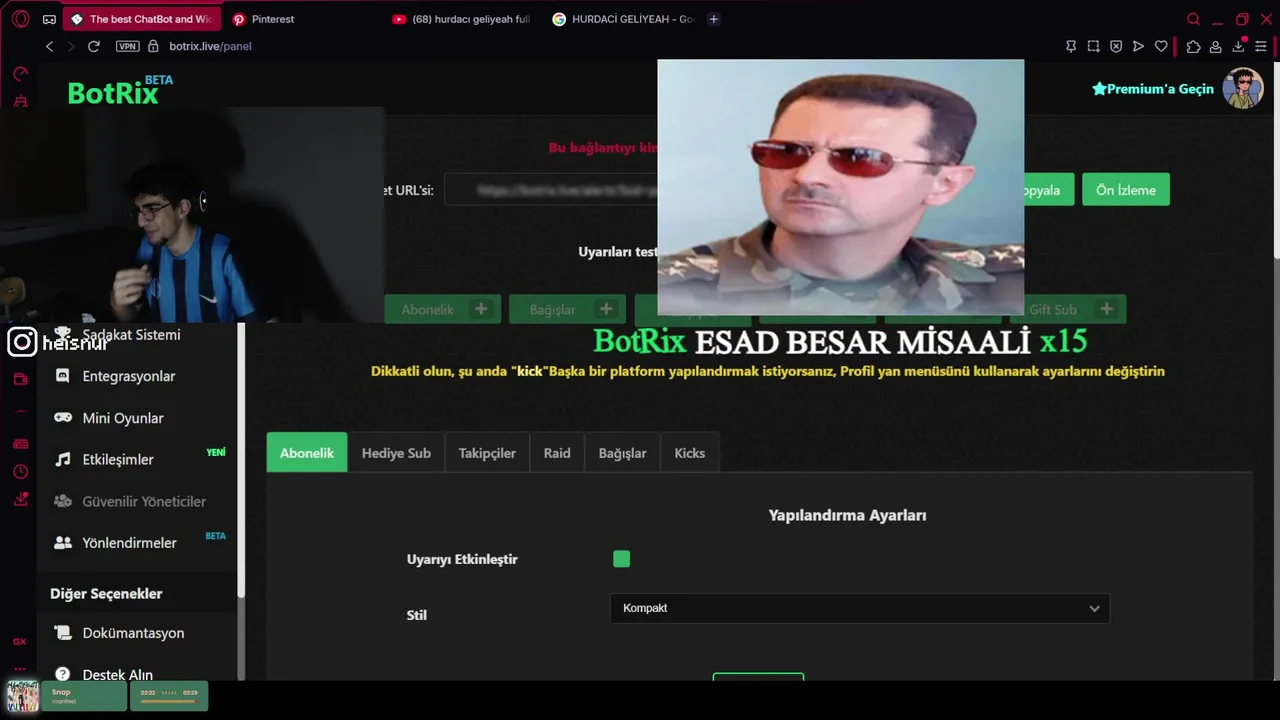Click the sidebar vertical scrollbar

point(241,460)
